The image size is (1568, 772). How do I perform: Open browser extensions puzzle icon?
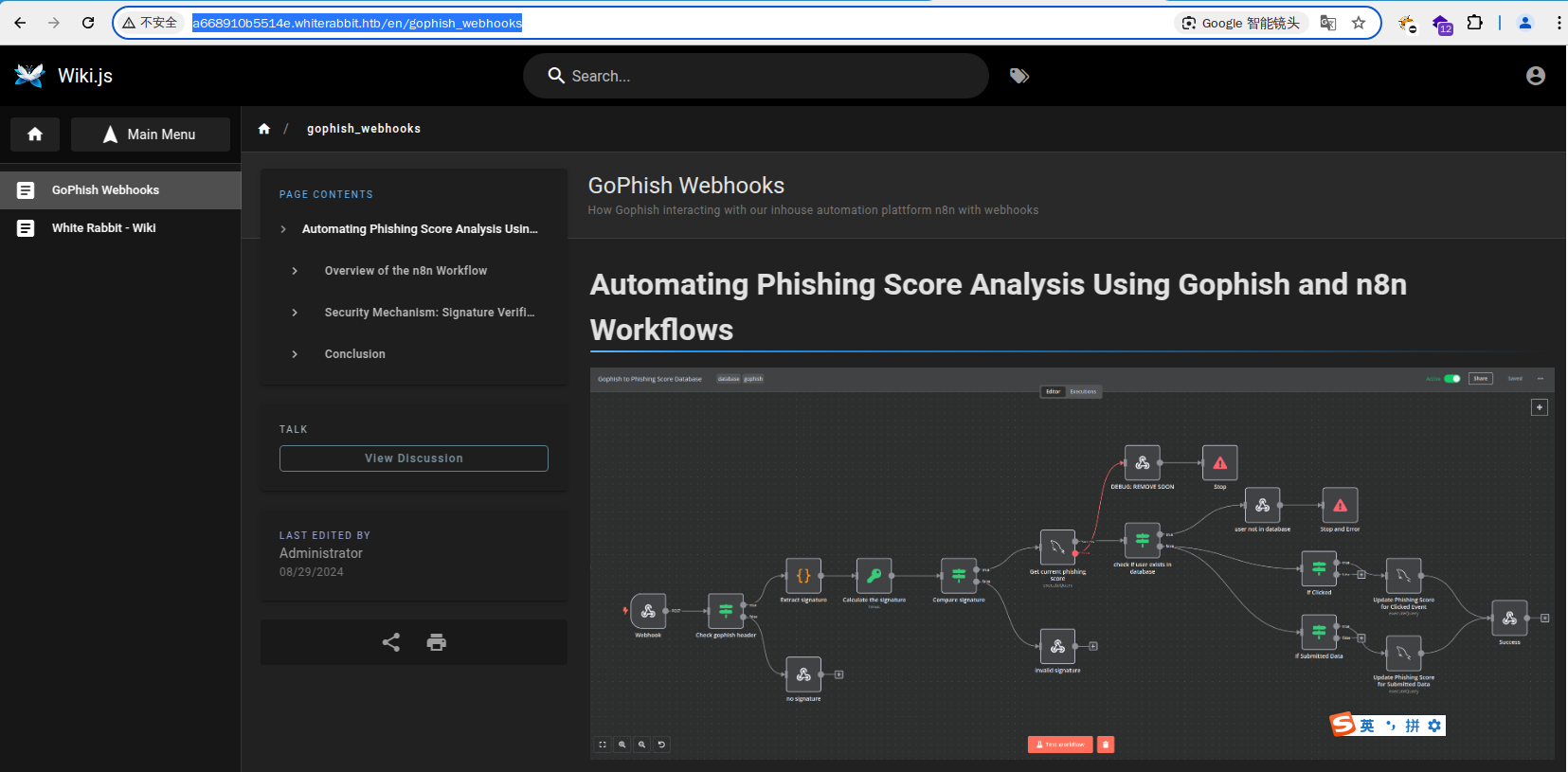coord(1475,23)
